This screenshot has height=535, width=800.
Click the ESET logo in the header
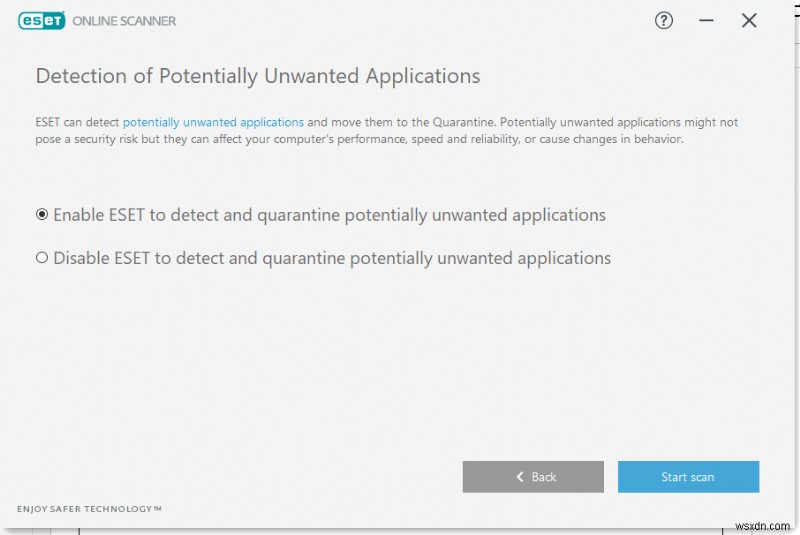coord(40,20)
